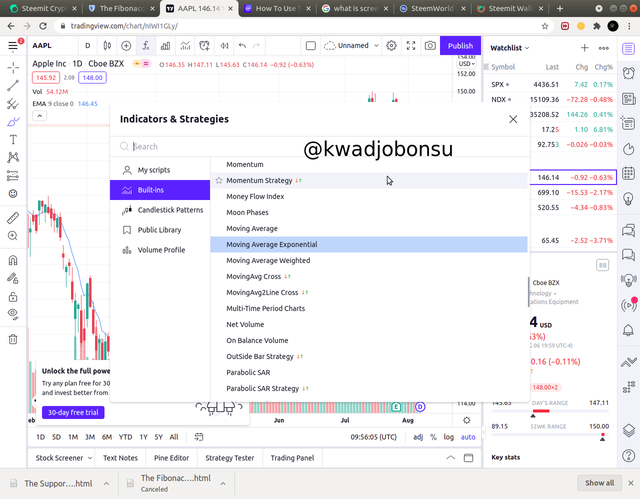
Task: Expand the bottom panel with chevron
Action: coord(450,458)
